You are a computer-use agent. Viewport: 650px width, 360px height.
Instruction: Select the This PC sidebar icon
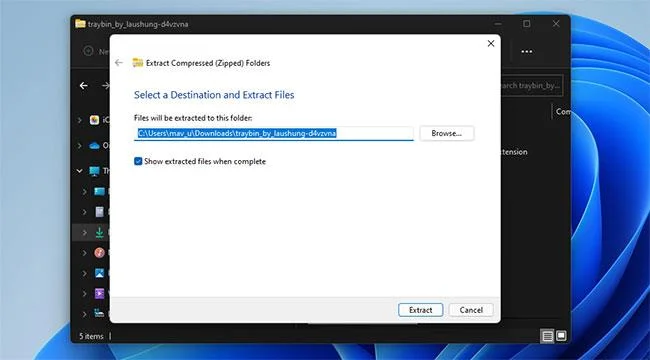point(95,170)
